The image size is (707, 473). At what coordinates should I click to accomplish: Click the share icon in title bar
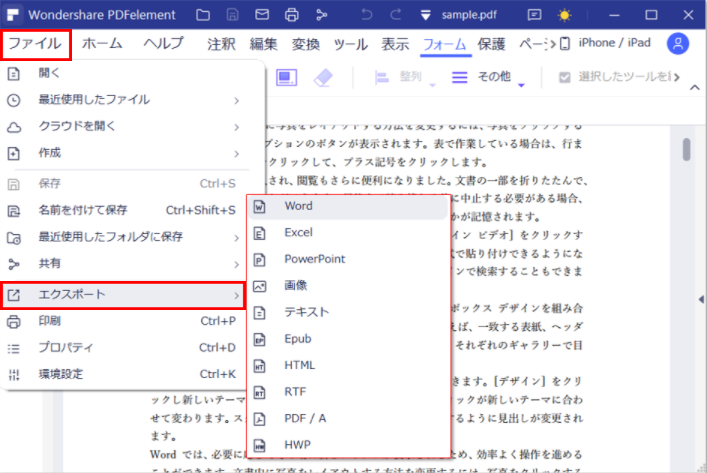coord(321,15)
